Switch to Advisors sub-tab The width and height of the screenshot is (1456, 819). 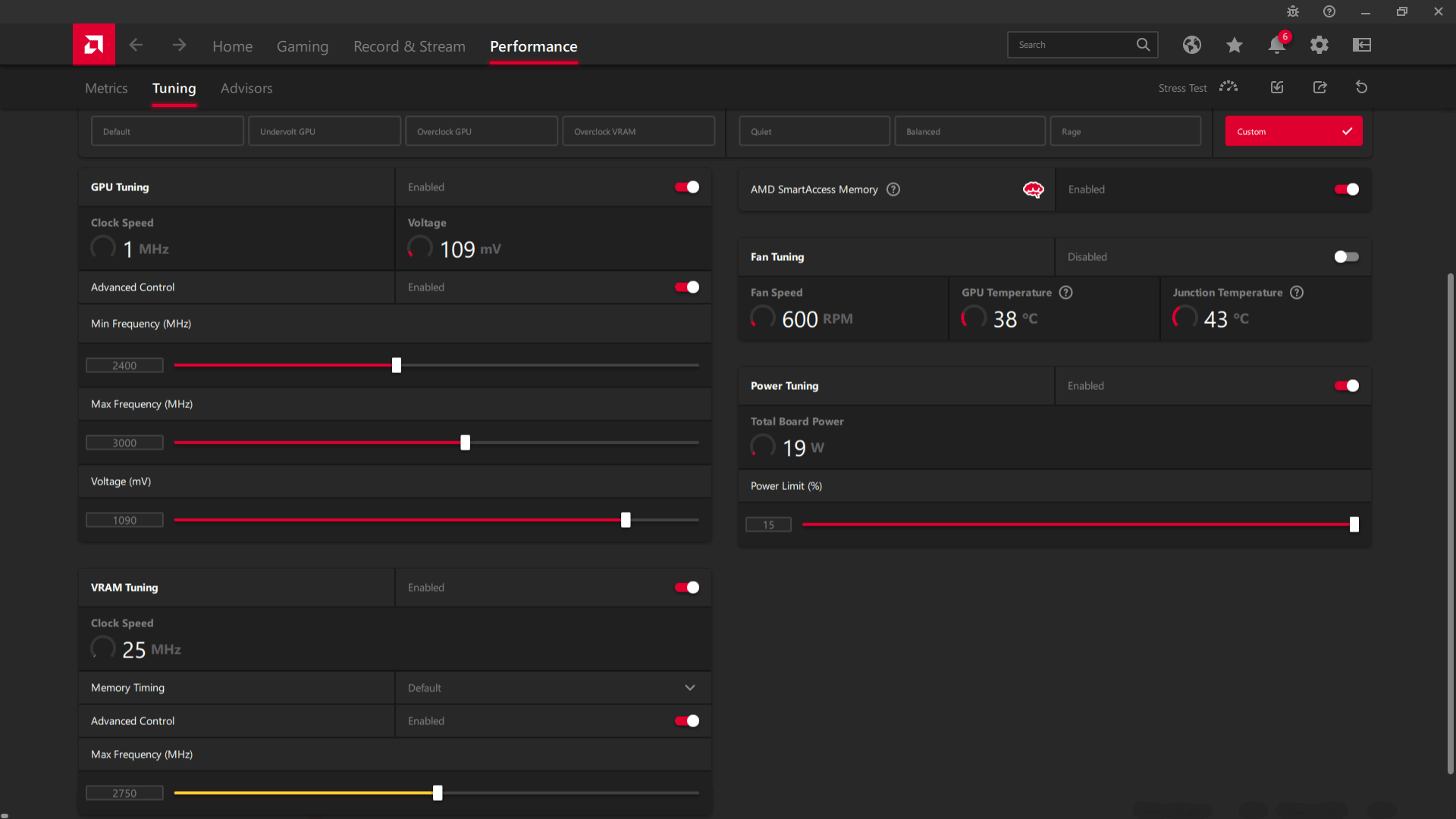point(246,88)
